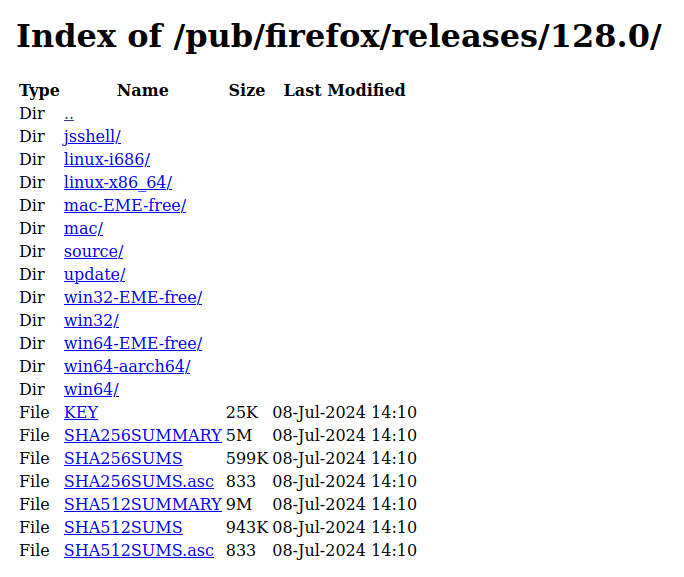Open the linux-x86_64/ directory
The height and width of the screenshot is (577, 684).
point(118,182)
